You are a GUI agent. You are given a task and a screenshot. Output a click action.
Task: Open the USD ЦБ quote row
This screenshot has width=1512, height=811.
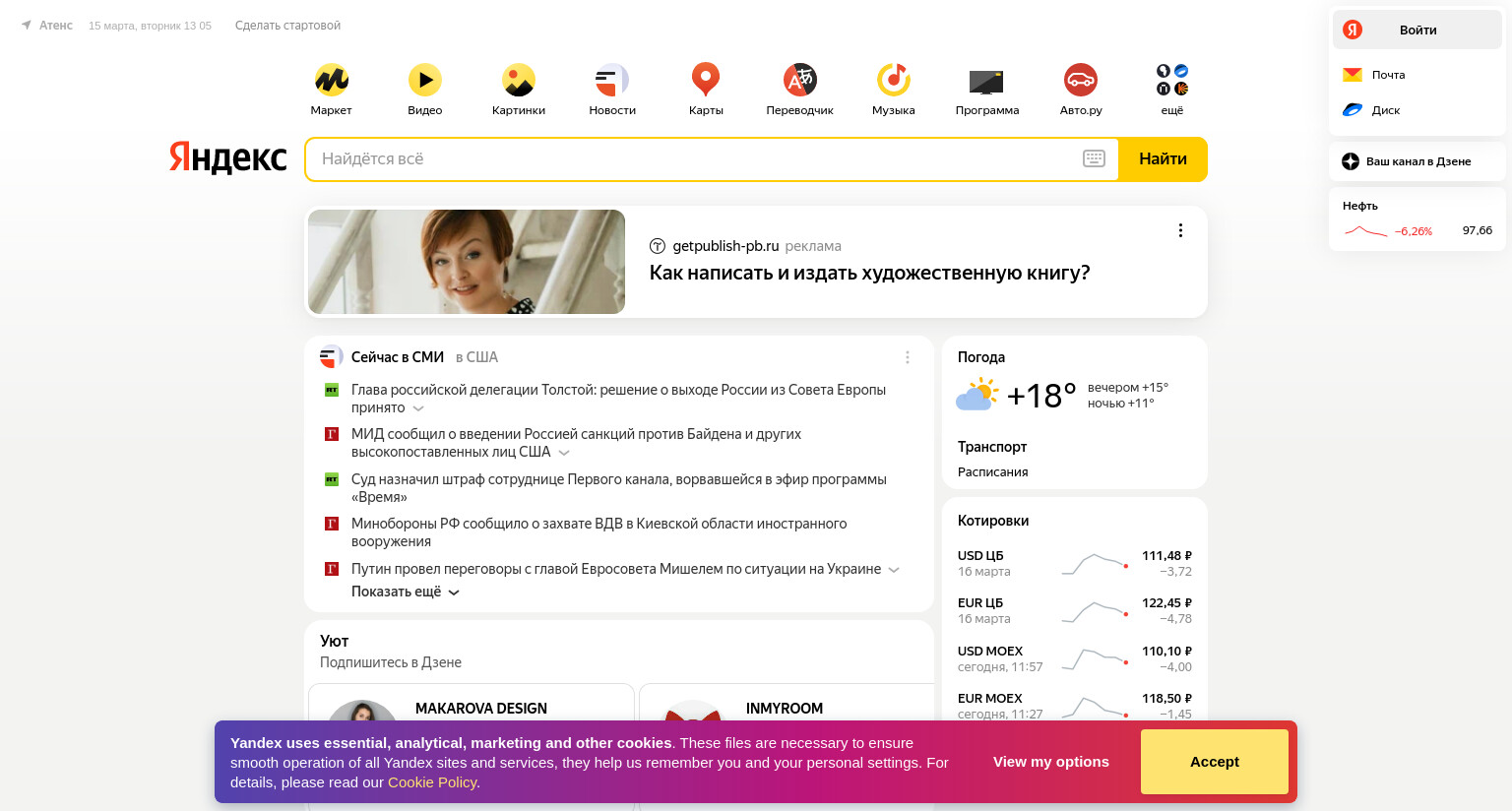tap(1075, 563)
